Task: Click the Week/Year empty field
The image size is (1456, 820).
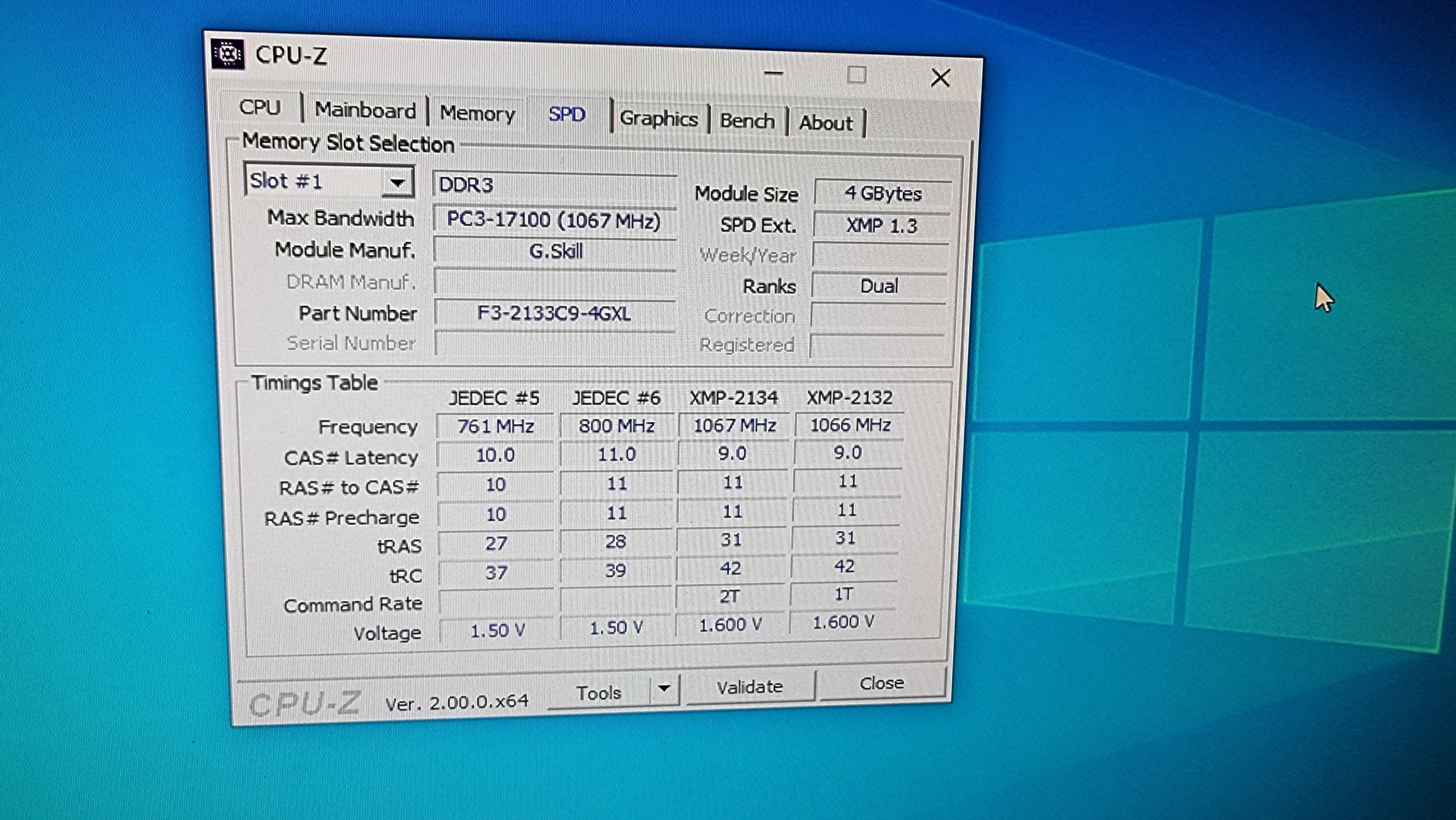Action: pyautogui.click(x=881, y=255)
